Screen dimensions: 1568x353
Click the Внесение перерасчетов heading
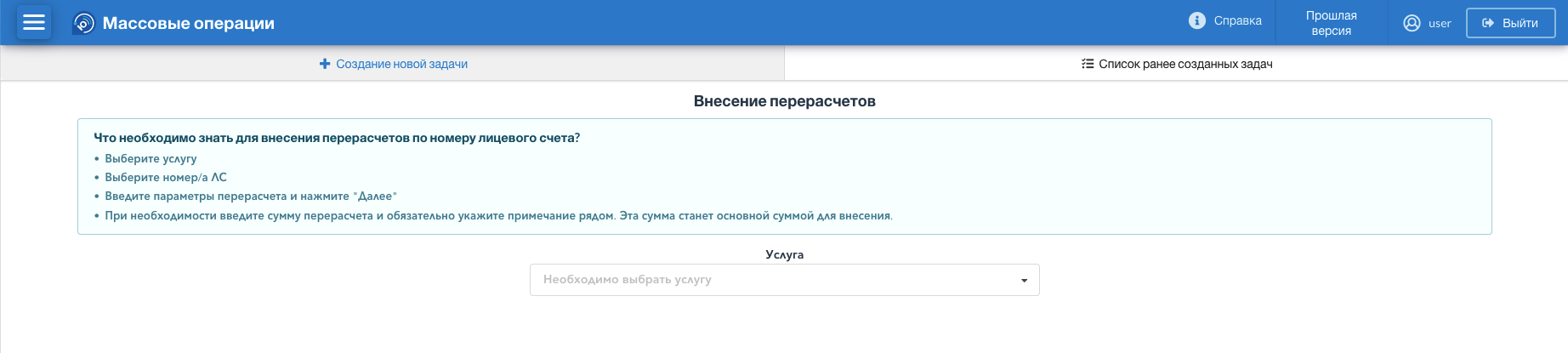784,101
